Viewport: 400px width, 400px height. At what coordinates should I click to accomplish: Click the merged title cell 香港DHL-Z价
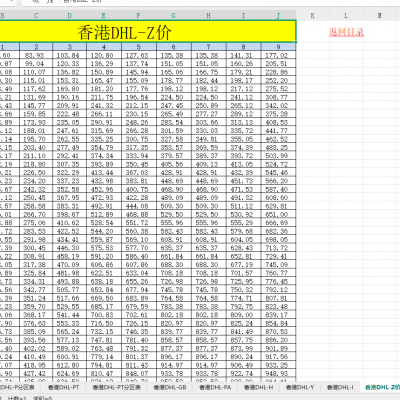(148, 32)
